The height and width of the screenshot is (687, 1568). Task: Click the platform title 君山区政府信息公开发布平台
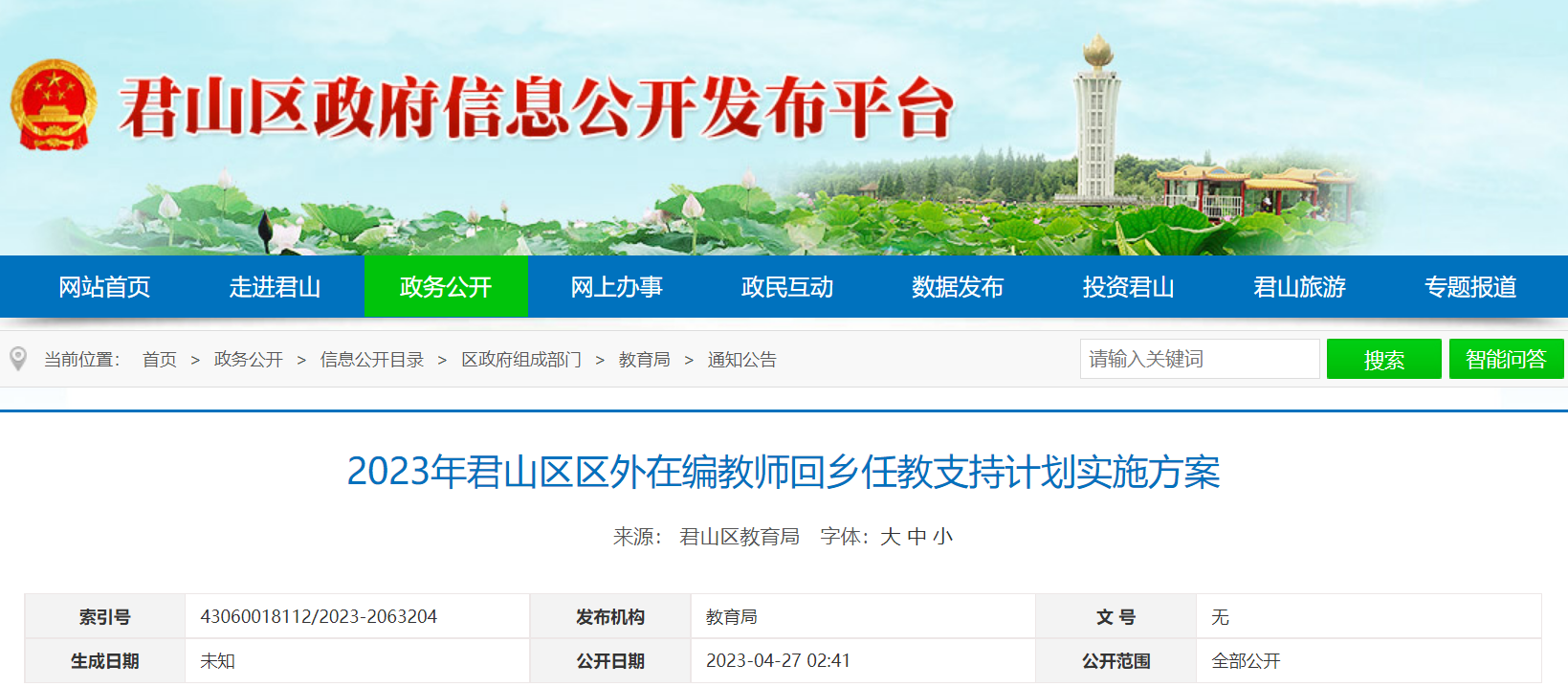coord(537,108)
